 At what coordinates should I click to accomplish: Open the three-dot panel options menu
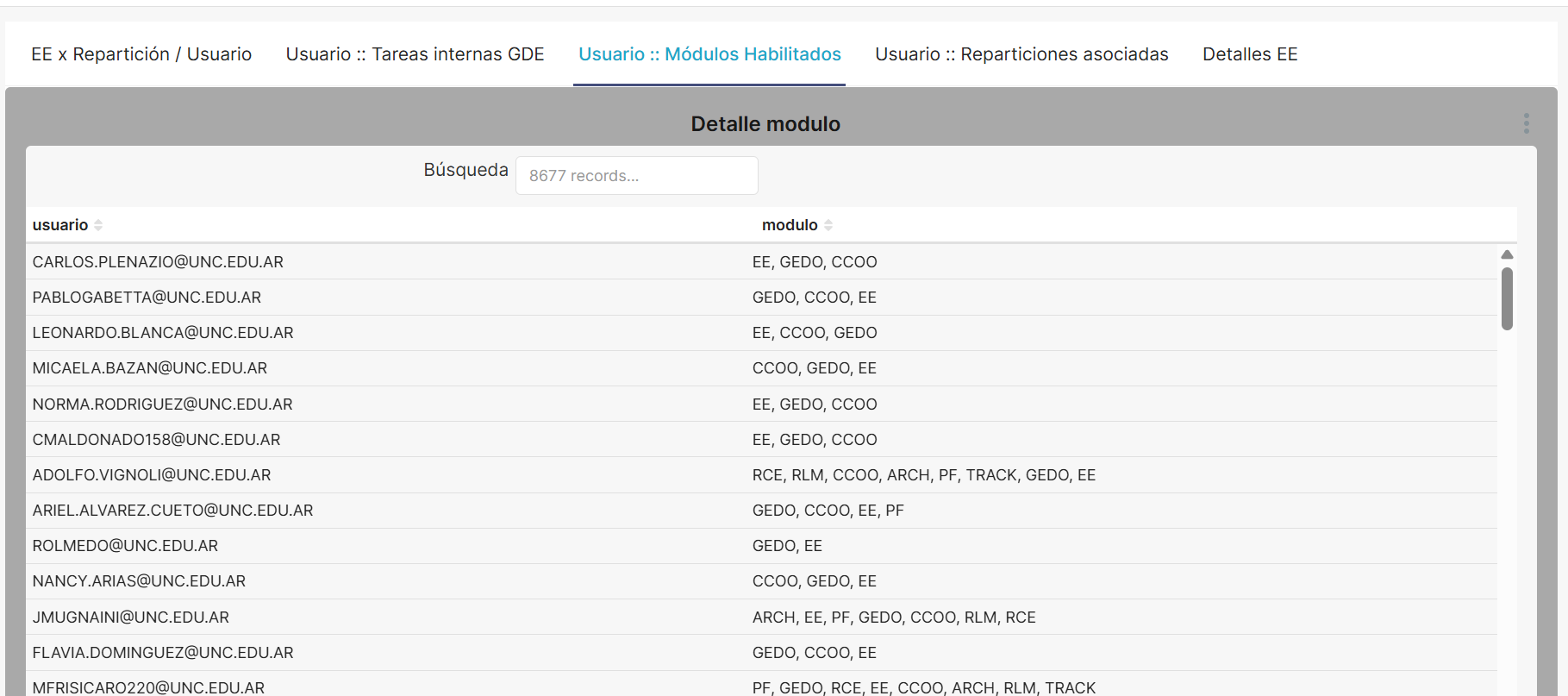click(x=1526, y=123)
